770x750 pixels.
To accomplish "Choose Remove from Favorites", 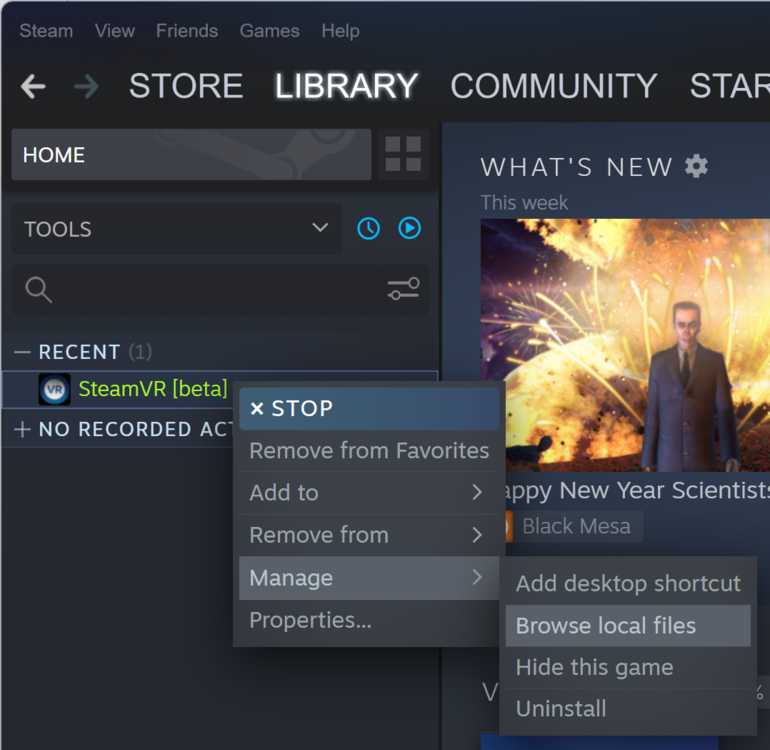I will point(369,451).
